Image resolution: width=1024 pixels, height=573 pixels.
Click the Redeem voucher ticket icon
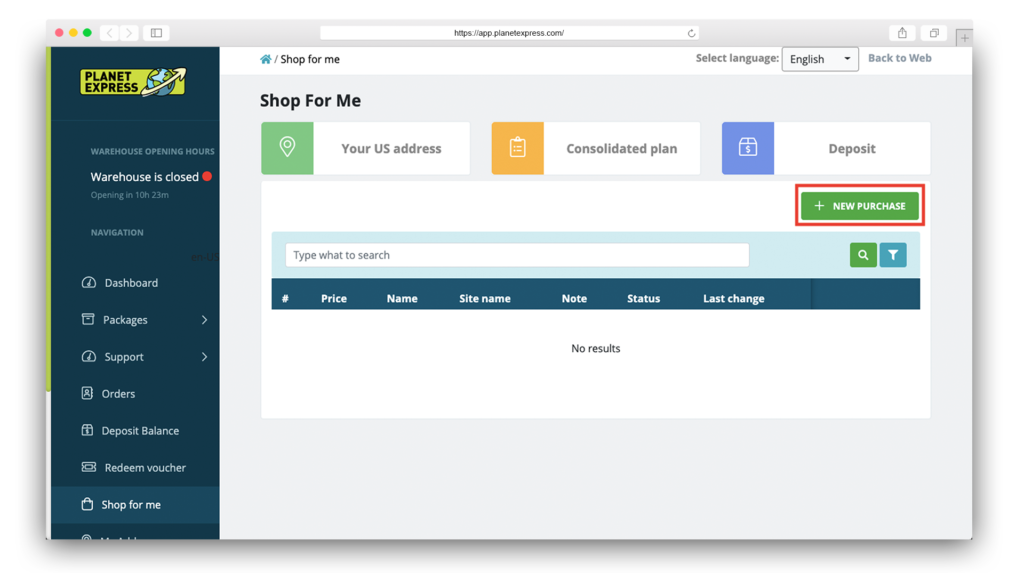(x=89, y=467)
